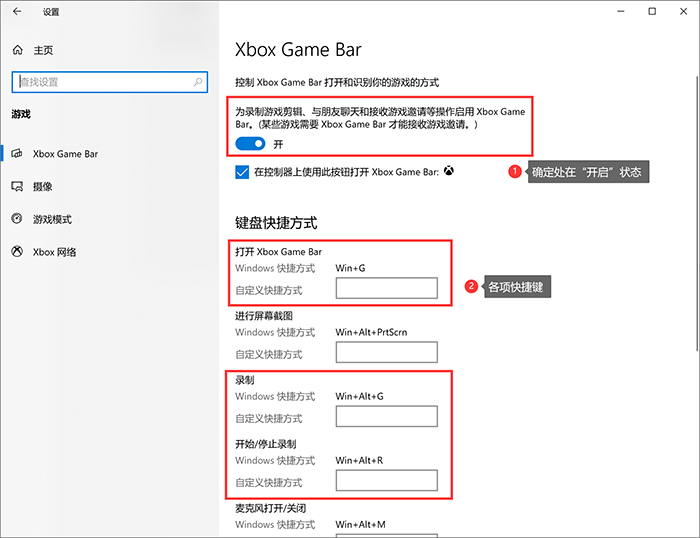Open the Xbox Game Bar settings page
700x538 pixels.
(x=65, y=154)
